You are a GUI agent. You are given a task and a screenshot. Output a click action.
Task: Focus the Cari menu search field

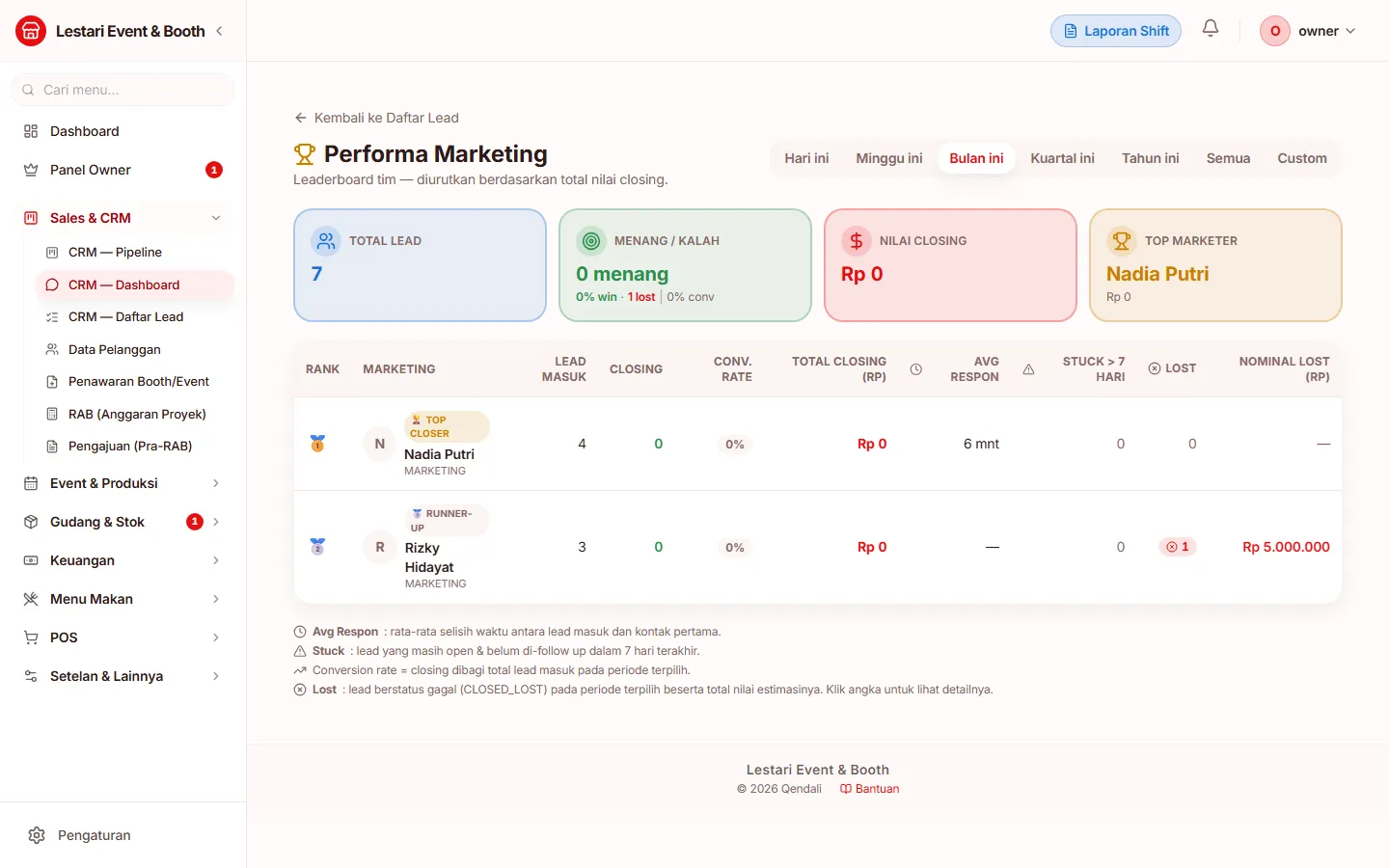pyautogui.click(x=123, y=90)
